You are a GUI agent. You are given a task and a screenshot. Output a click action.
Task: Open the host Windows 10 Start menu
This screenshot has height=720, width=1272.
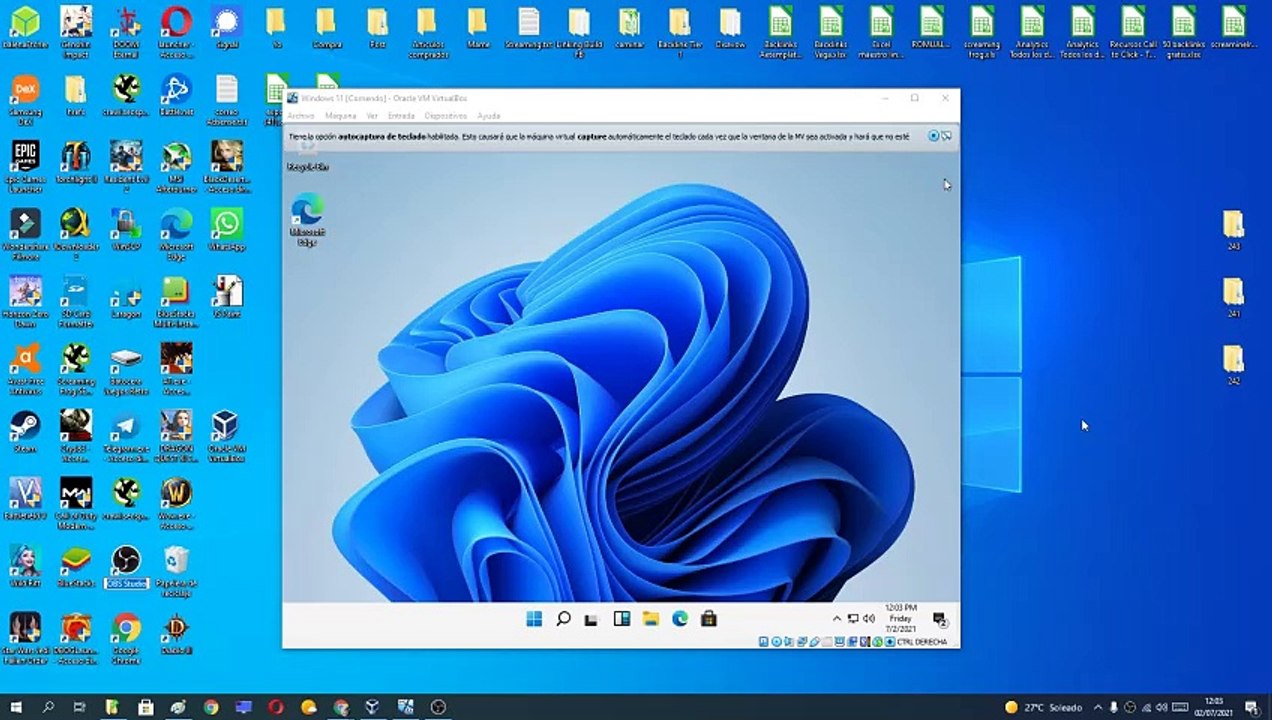coord(15,707)
